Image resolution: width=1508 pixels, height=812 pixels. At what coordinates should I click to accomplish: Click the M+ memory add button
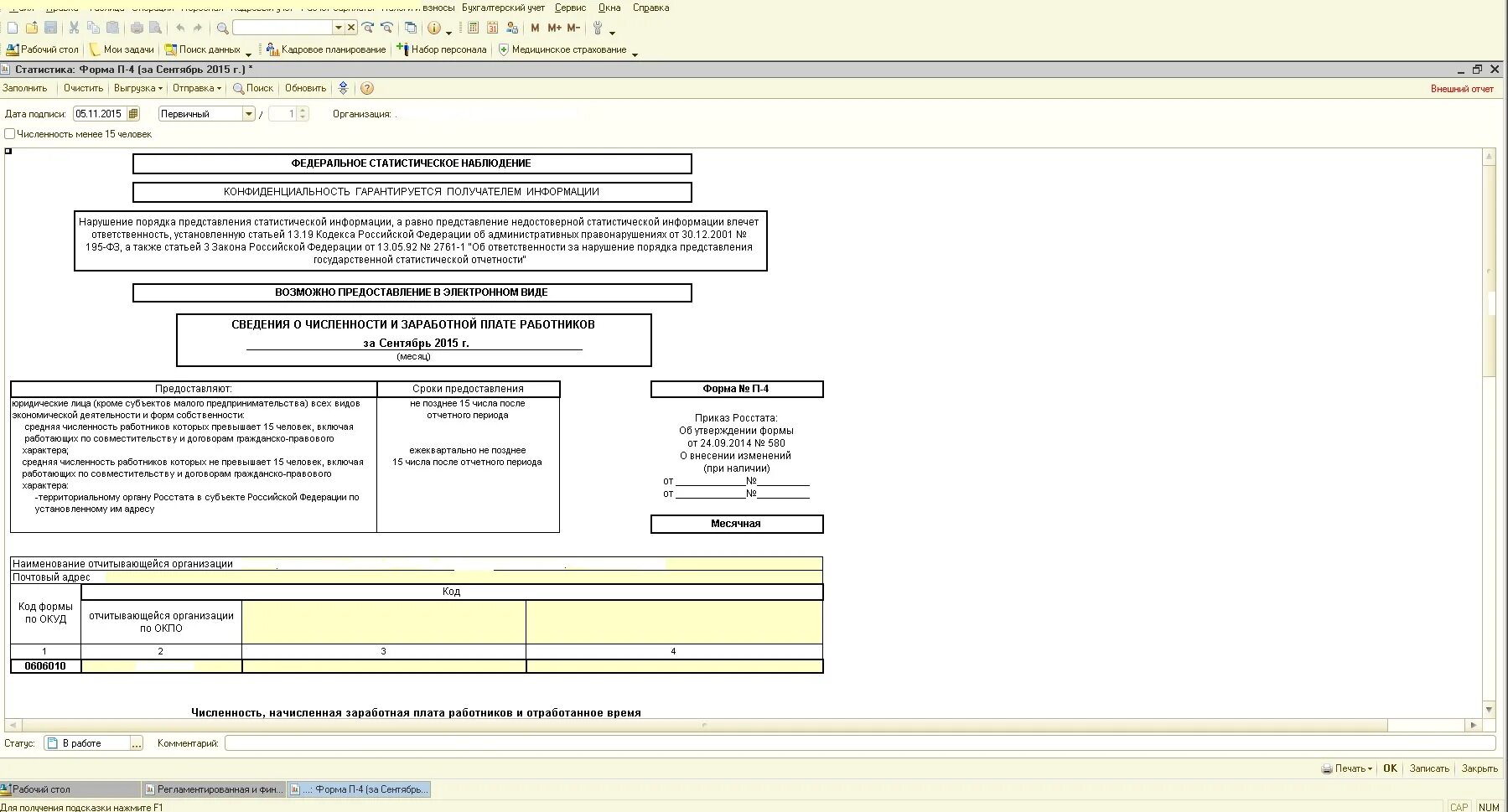[x=554, y=28]
